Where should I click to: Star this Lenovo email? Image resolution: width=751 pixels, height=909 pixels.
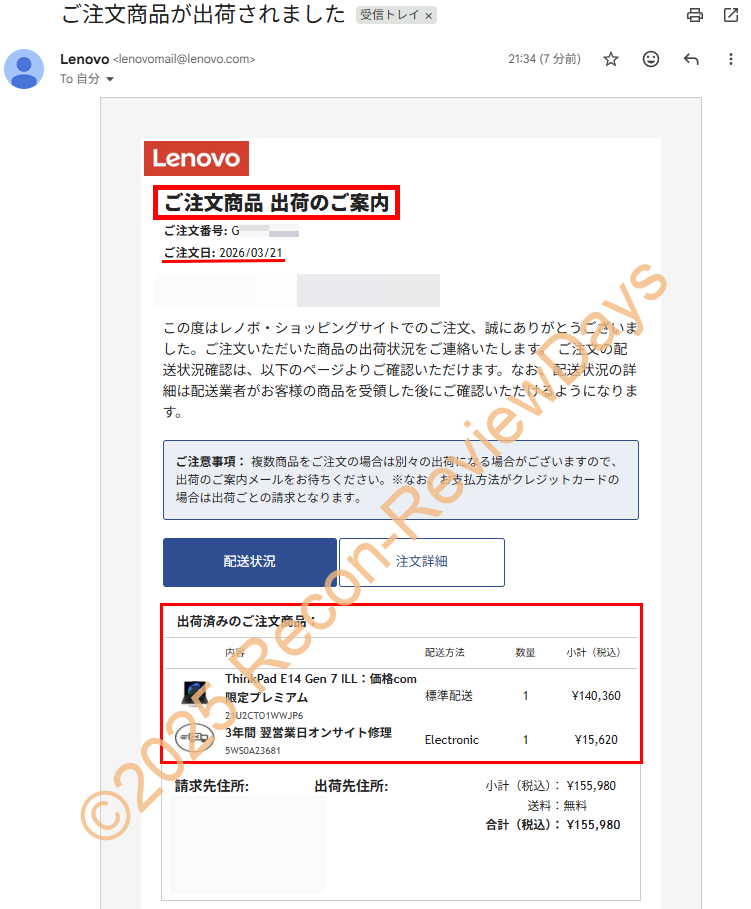point(611,59)
